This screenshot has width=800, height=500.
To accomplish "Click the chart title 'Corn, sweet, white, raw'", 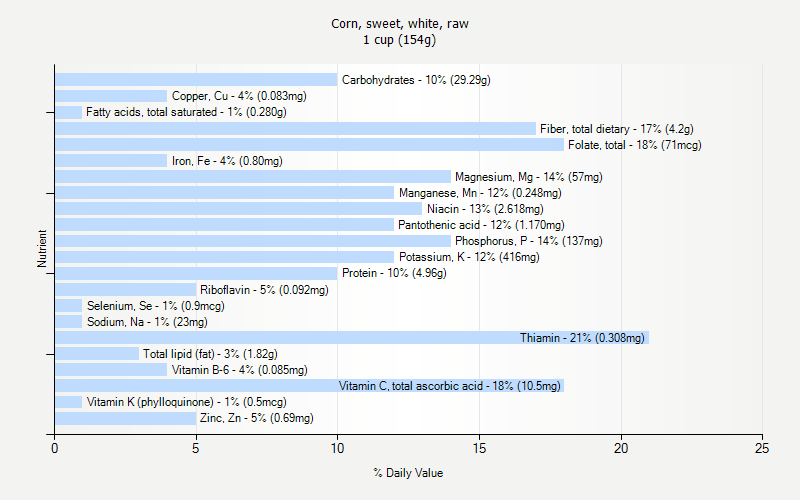I will pos(399,24).
